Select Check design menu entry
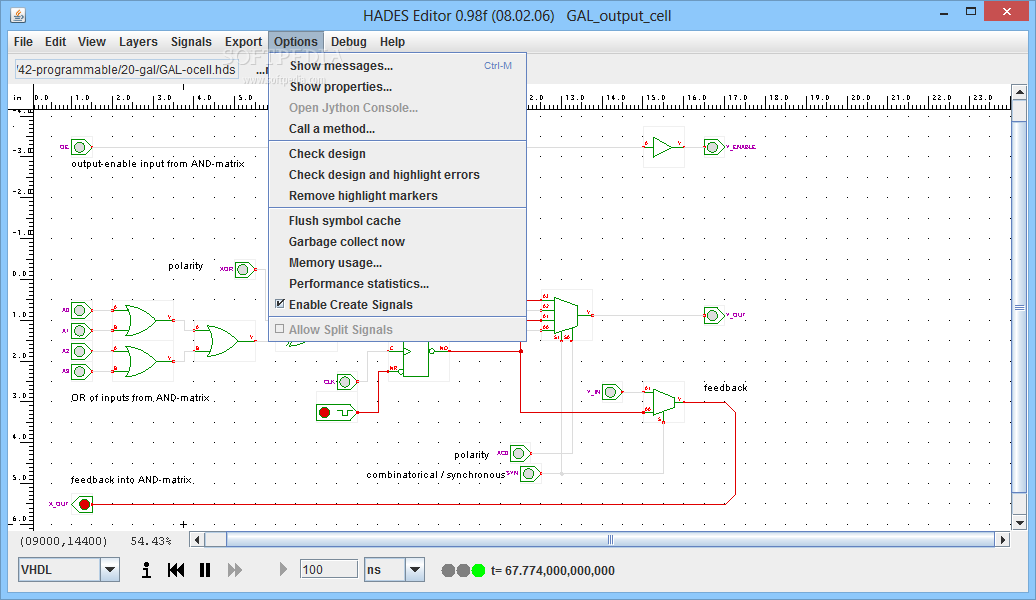The width and height of the screenshot is (1036, 600). click(x=397, y=153)
